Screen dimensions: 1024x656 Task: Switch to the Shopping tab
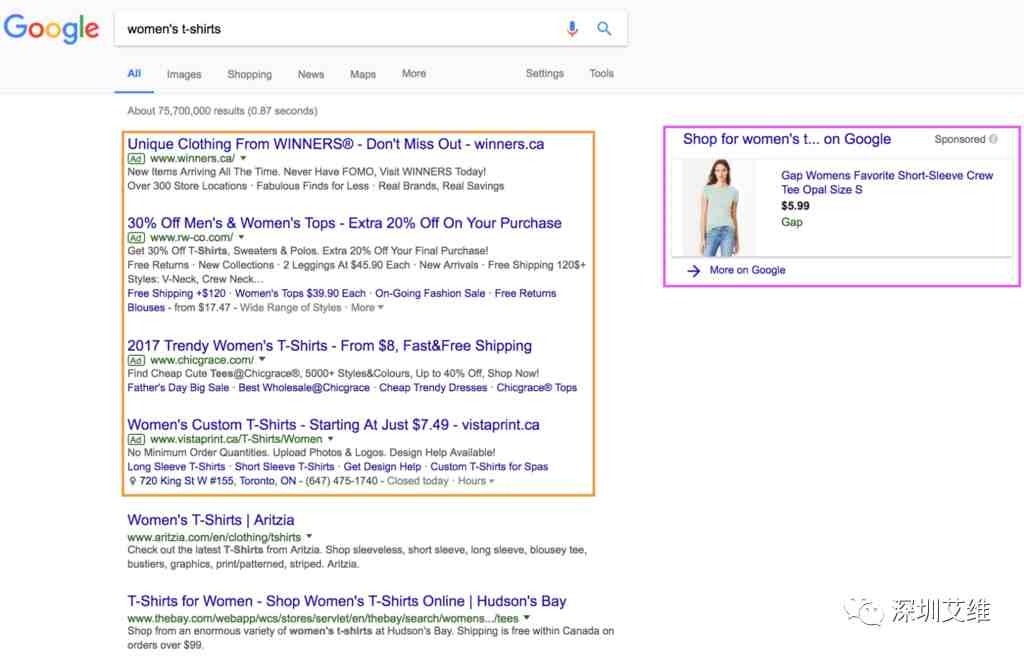(249, 74)
